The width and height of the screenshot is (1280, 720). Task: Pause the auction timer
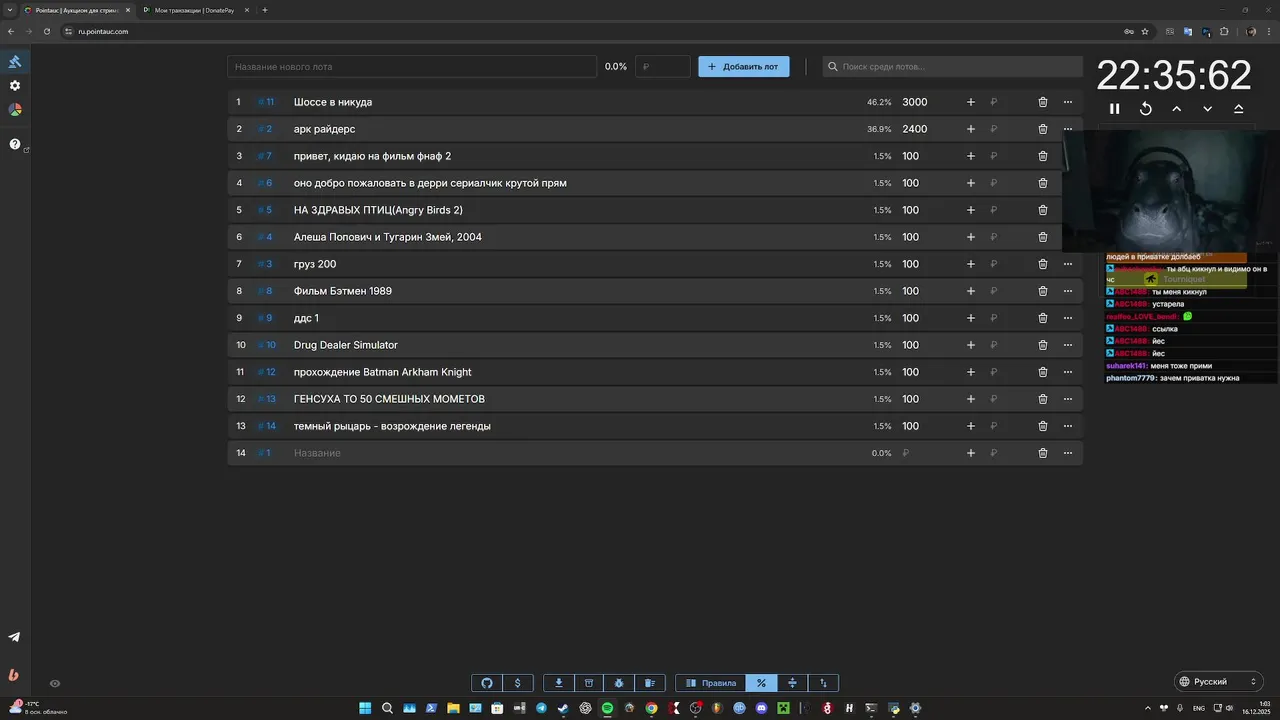1115,109
